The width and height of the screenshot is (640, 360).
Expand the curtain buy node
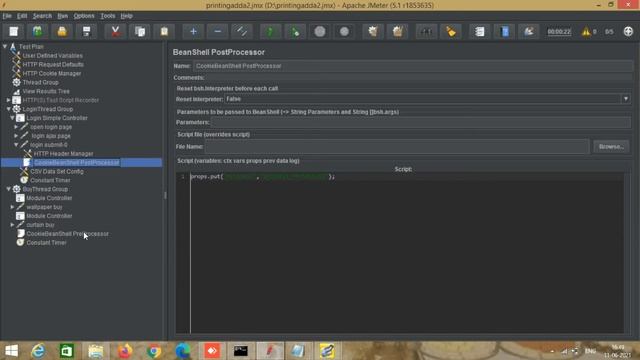tap(12, 225)
